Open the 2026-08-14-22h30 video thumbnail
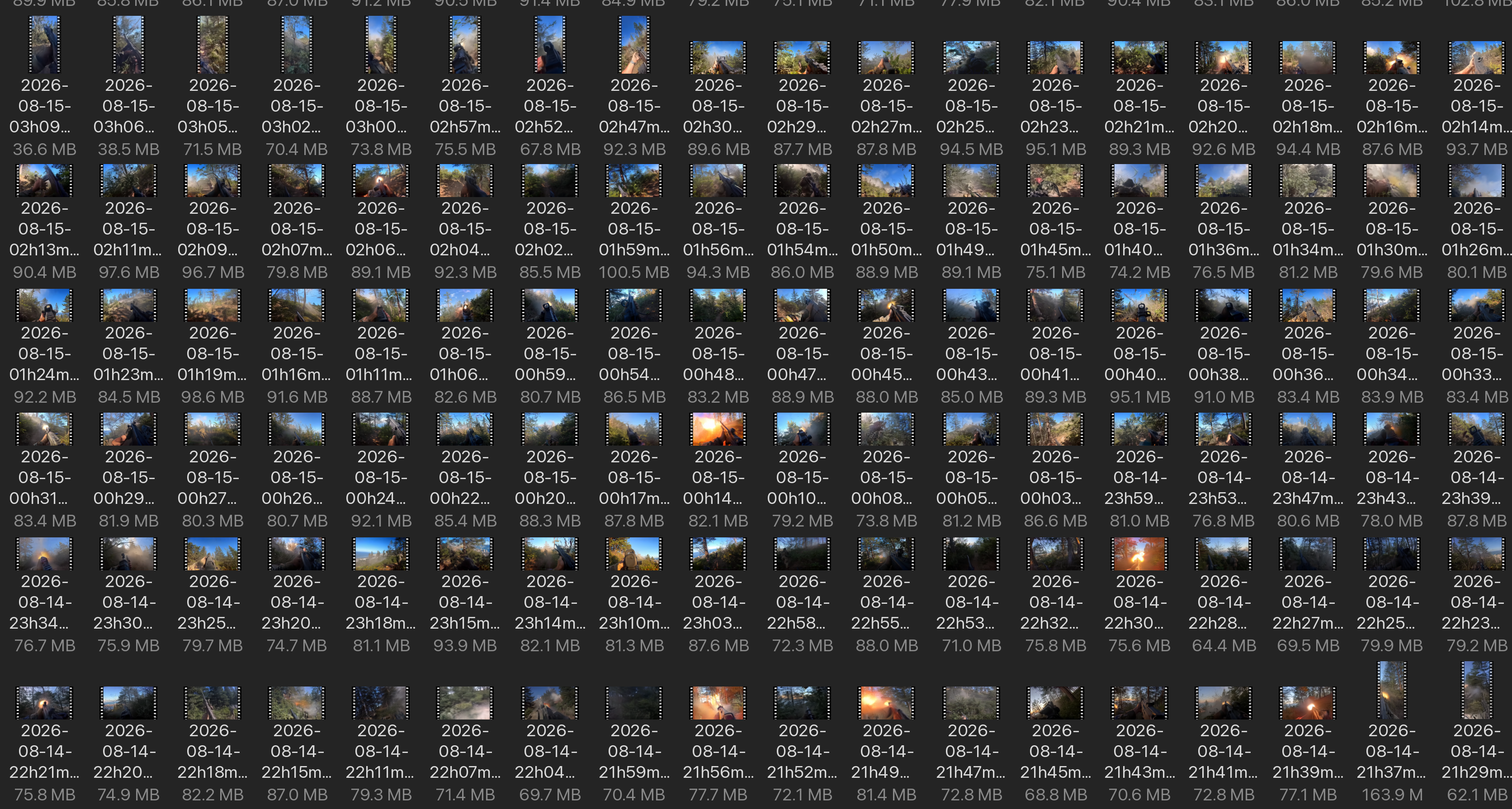Image resolution: width=1512 pixels, height=809 pixels. 1139,554
